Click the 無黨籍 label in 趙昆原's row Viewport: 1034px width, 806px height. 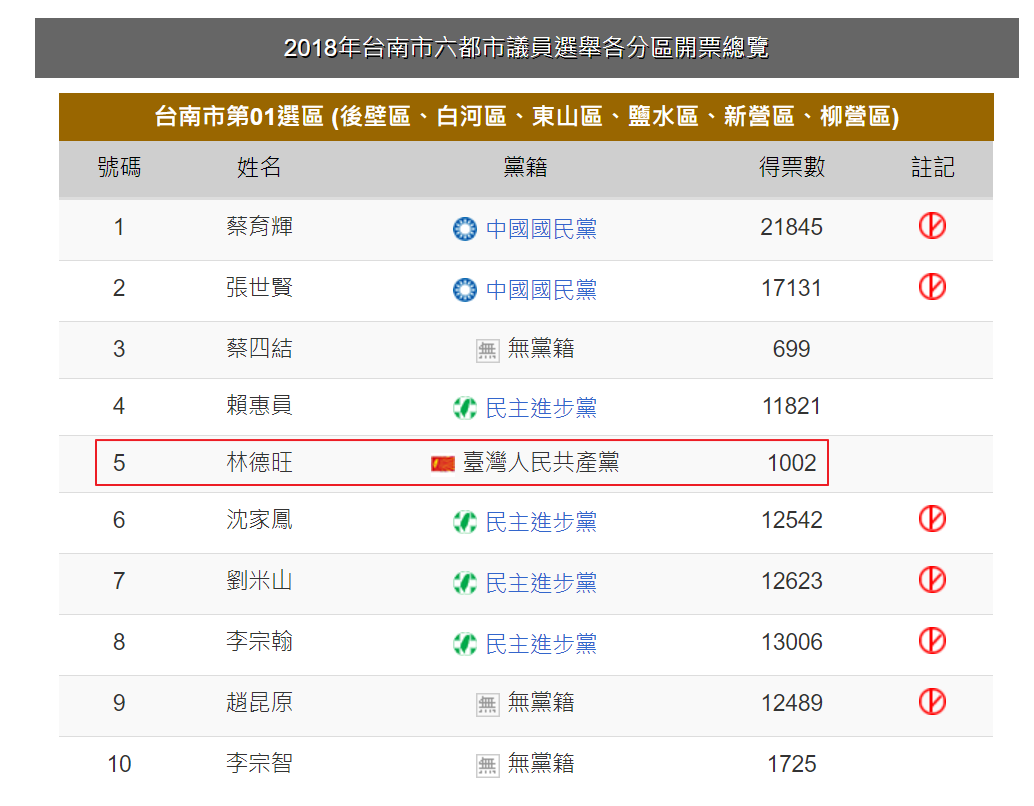541,702
